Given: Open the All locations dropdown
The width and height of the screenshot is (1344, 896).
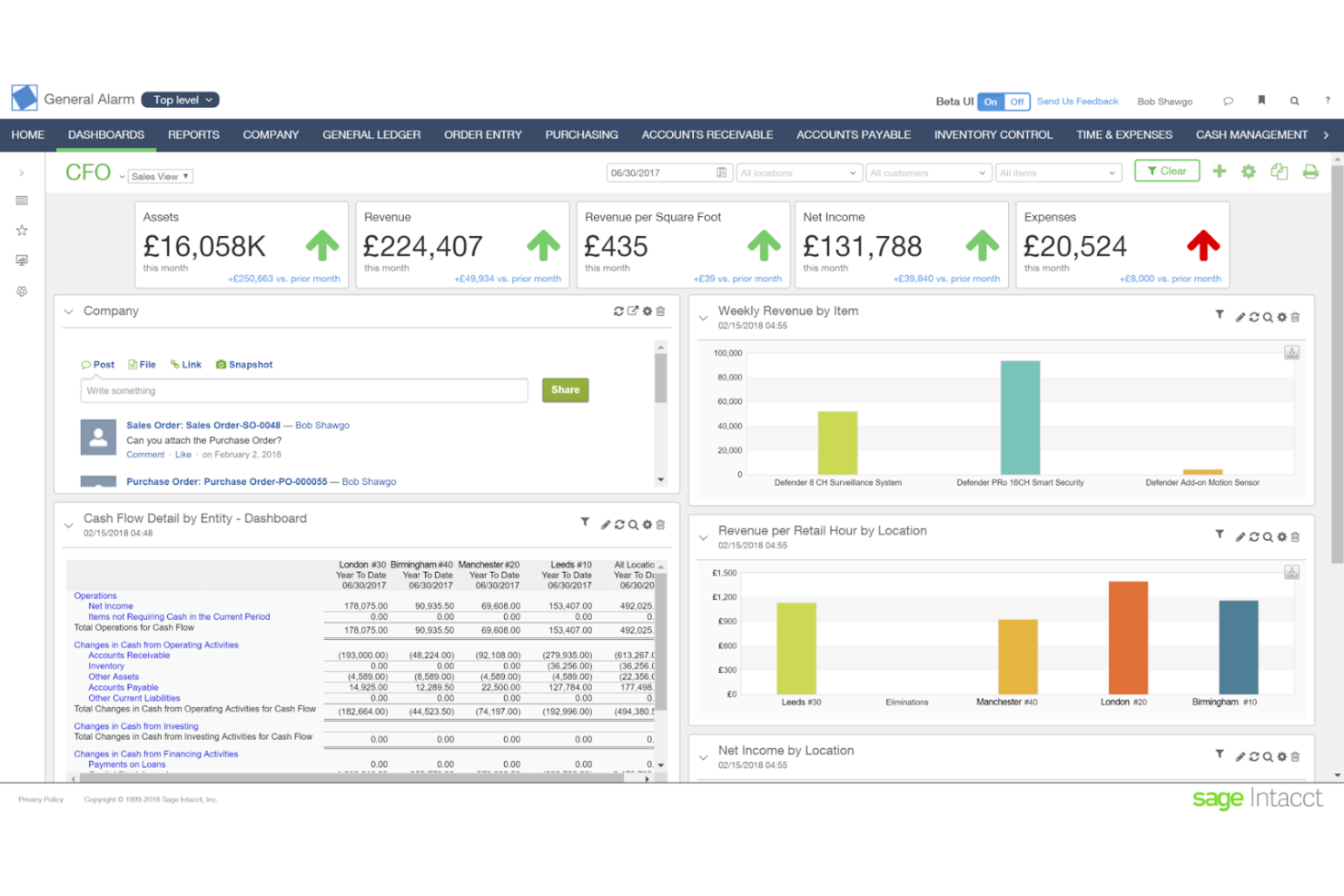Looking at the screenshot, I should [x=798, y=172].
